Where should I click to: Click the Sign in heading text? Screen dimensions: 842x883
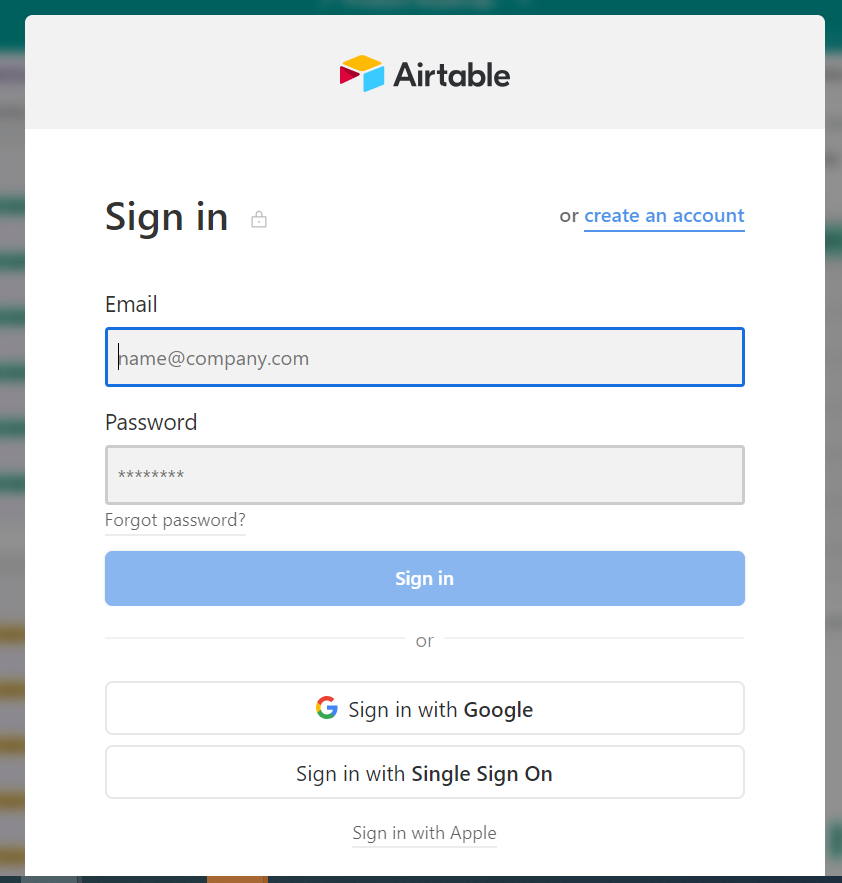coord(166,217)
